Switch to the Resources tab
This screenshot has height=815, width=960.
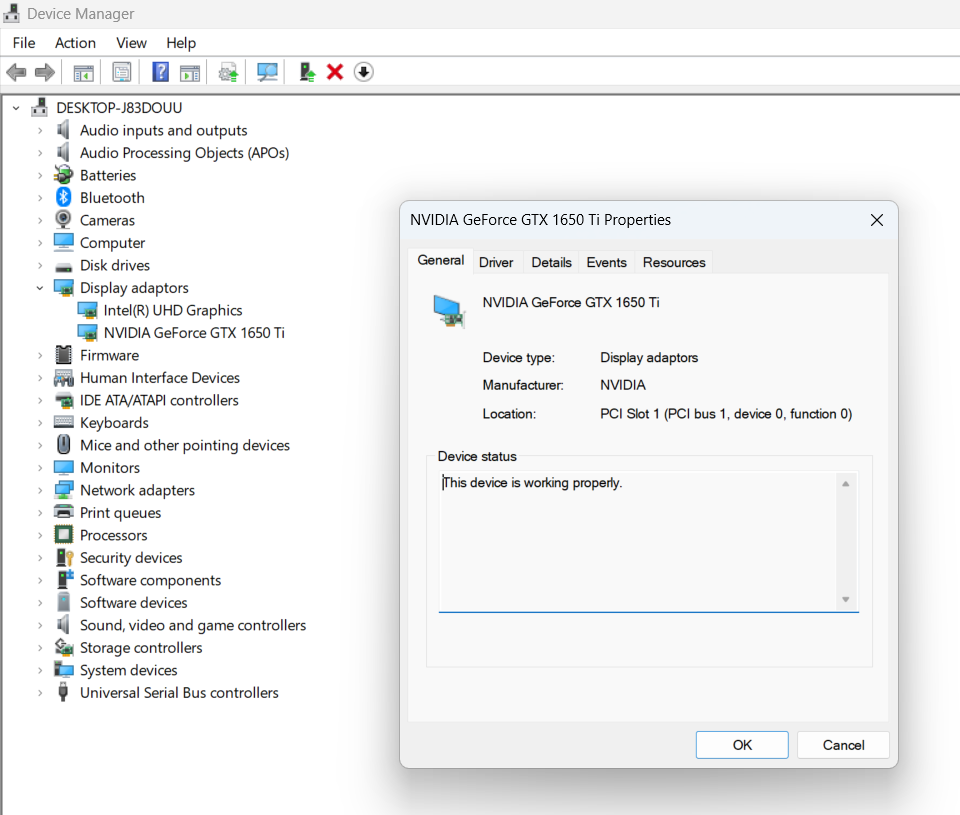673,262
